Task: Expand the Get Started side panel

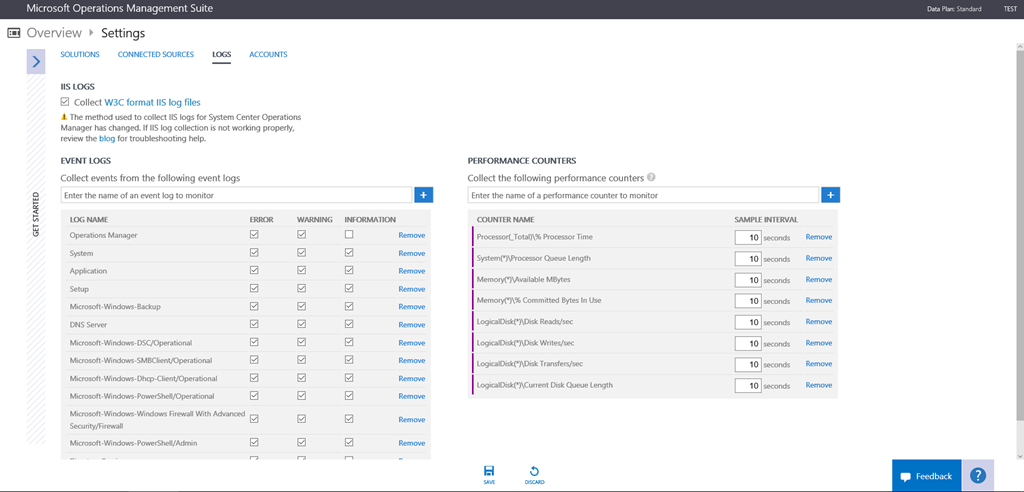Action: (36, 61)
